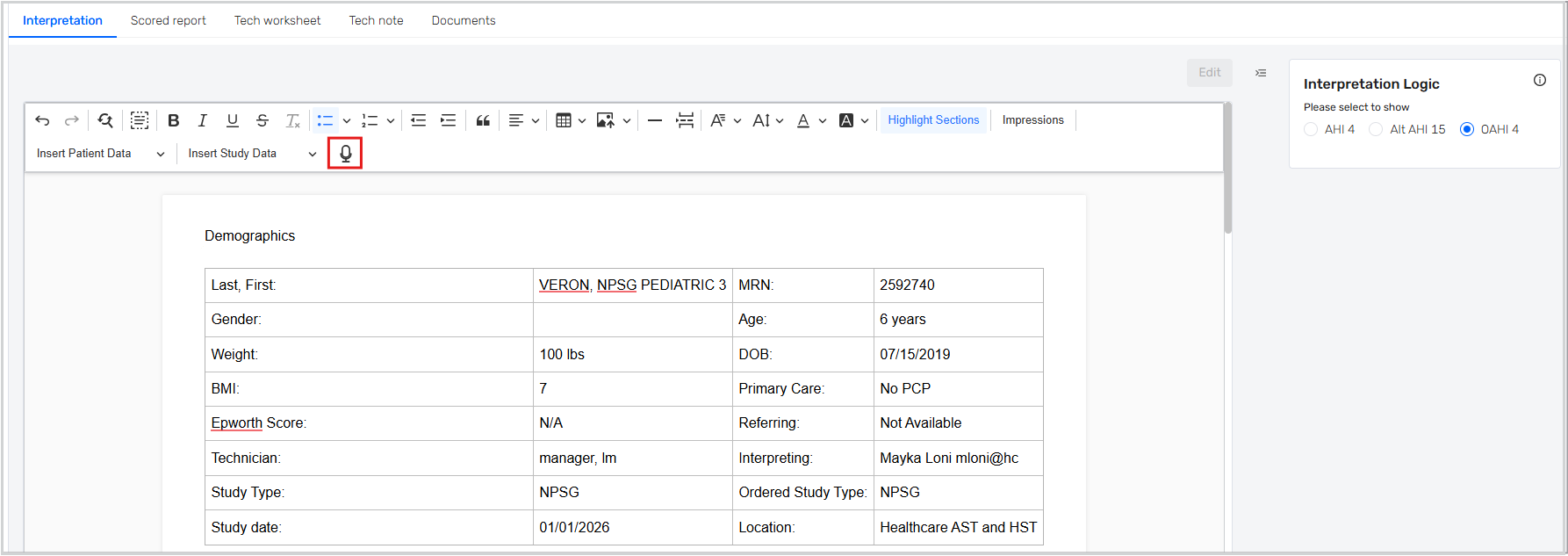Viewport: 1568px width, 556px height.
Task: Expand bulleted list style dropdown arrow
Action: tap(347, 121)
